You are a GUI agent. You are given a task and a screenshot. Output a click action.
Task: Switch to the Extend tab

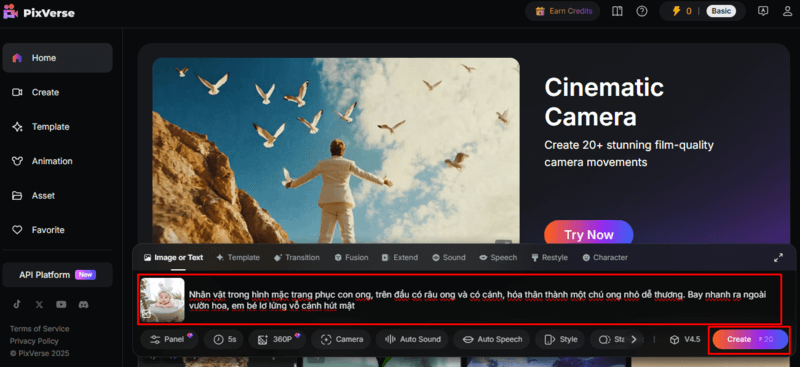[x=399, y=258]
